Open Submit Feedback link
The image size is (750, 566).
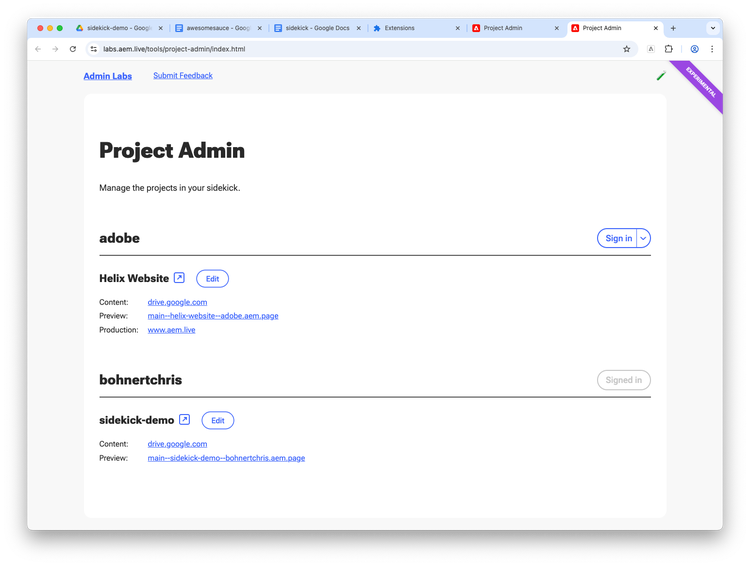pyautogui.click(x=183, y=76)
